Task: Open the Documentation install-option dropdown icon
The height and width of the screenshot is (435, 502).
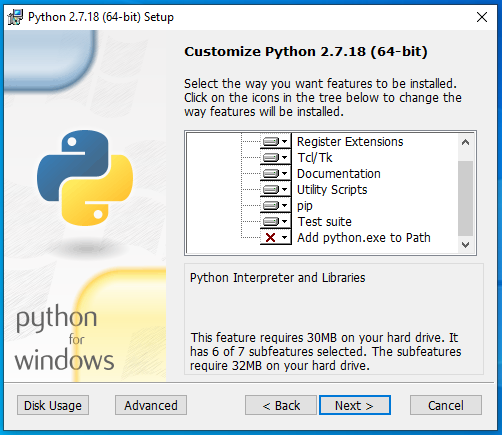Action: 275,174
